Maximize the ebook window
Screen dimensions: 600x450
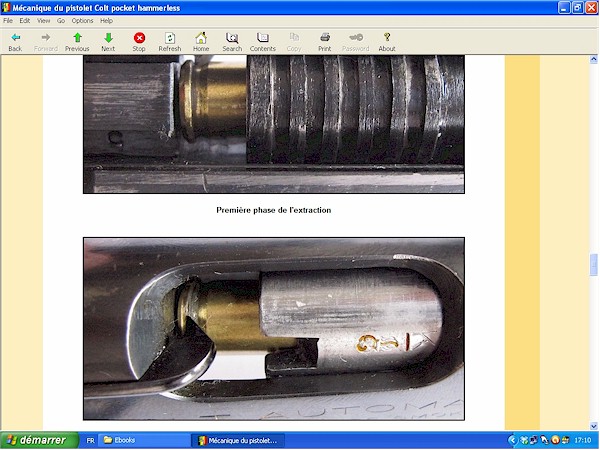578,8
